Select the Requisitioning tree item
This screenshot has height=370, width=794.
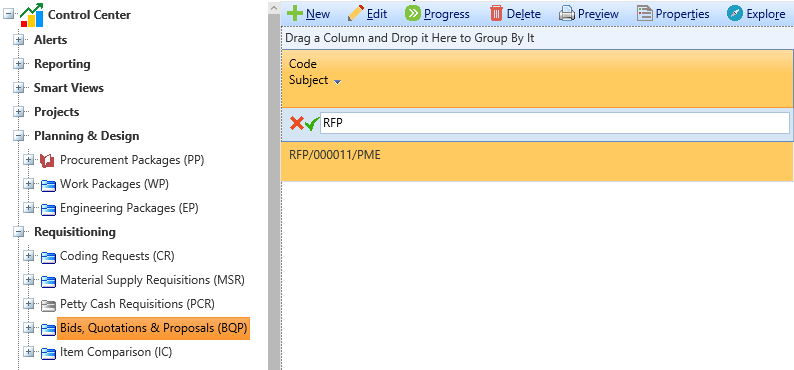coord(74,232)
